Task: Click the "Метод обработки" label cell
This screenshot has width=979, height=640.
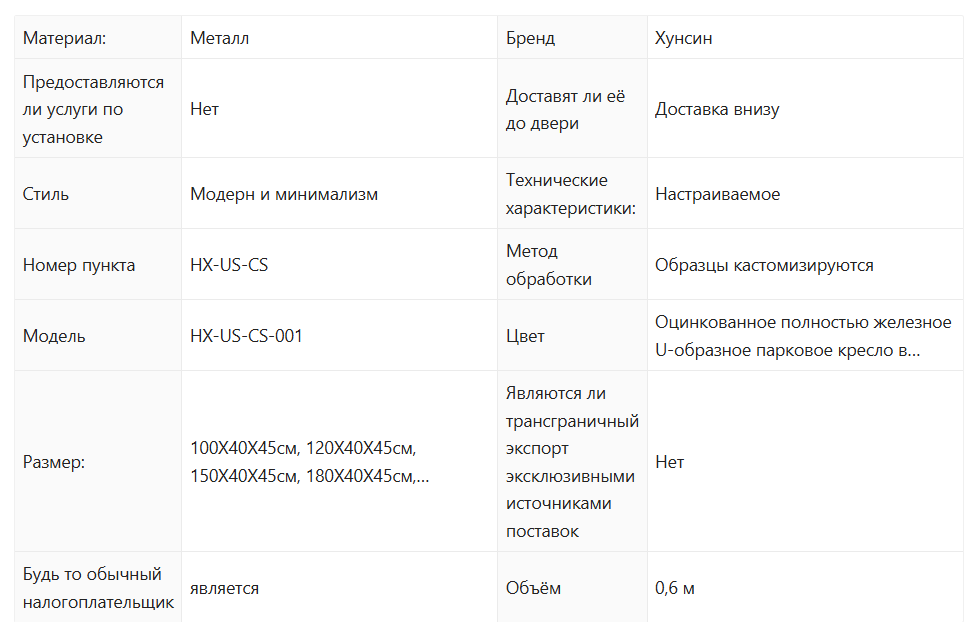Action: click(x=548, y=265)
